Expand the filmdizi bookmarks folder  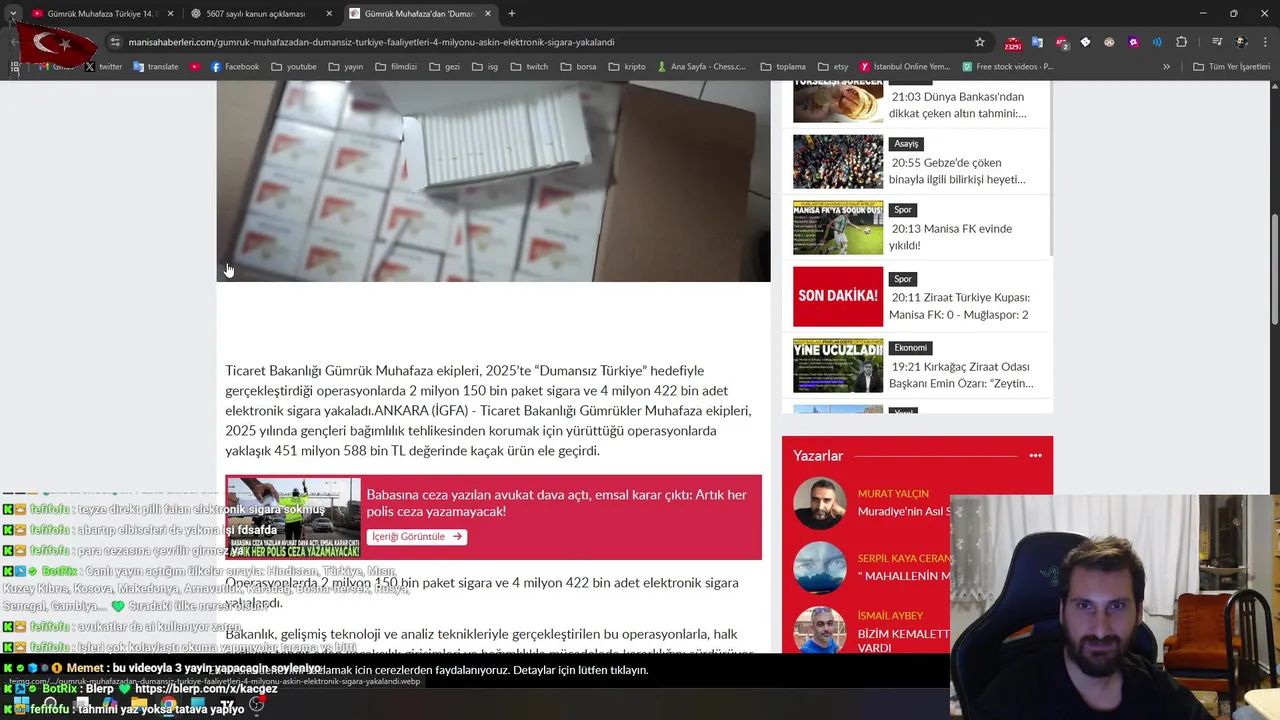[x=396, y=67]
